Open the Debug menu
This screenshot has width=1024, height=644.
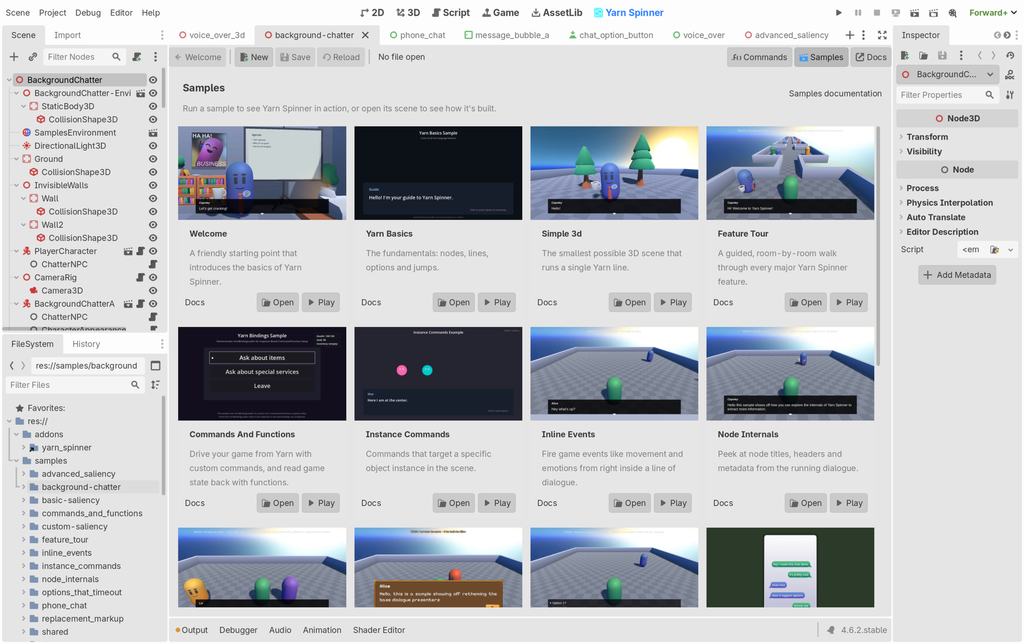click(x=88, y=12)
